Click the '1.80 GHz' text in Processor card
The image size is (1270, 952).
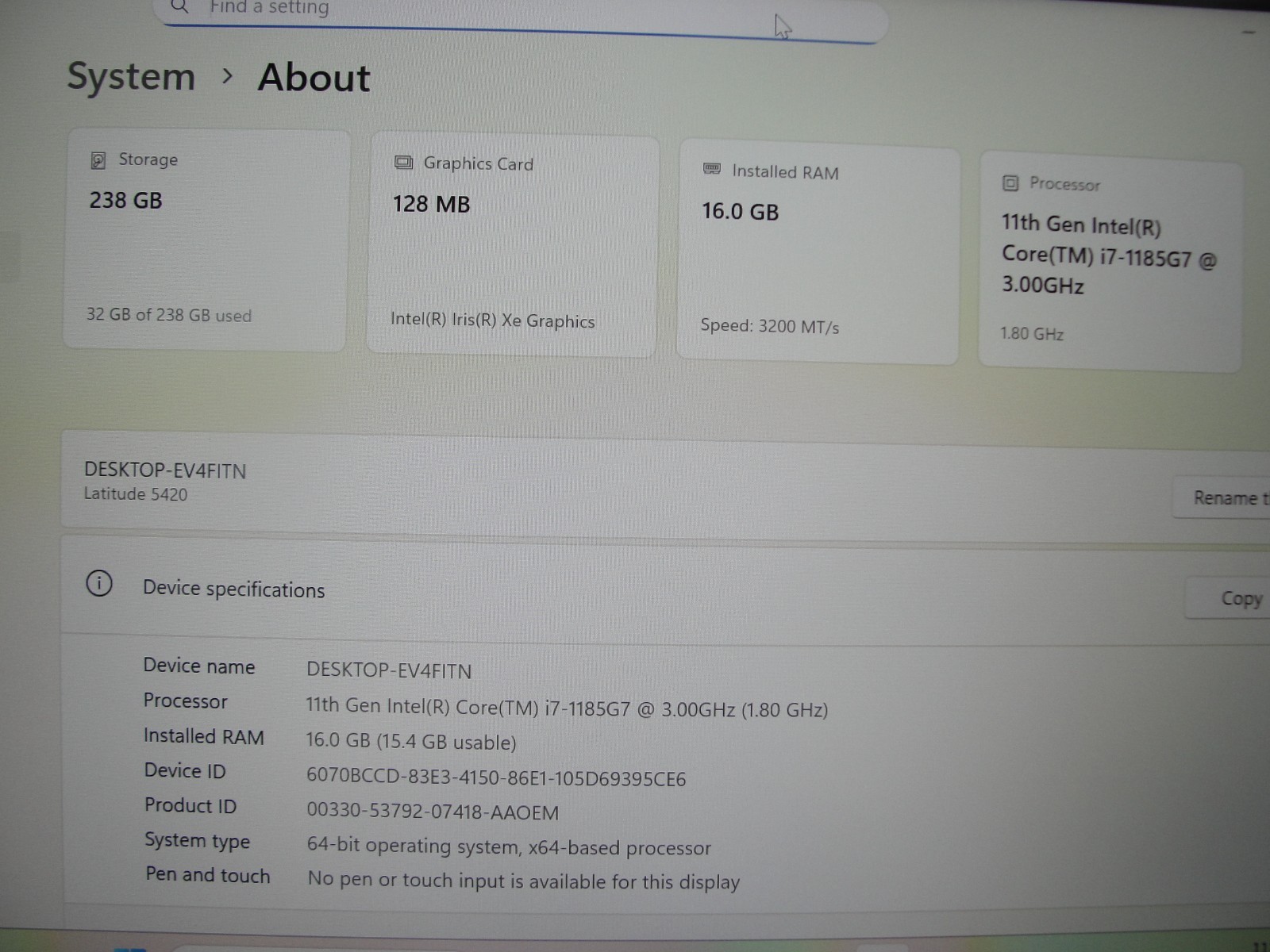[1032, 334]
